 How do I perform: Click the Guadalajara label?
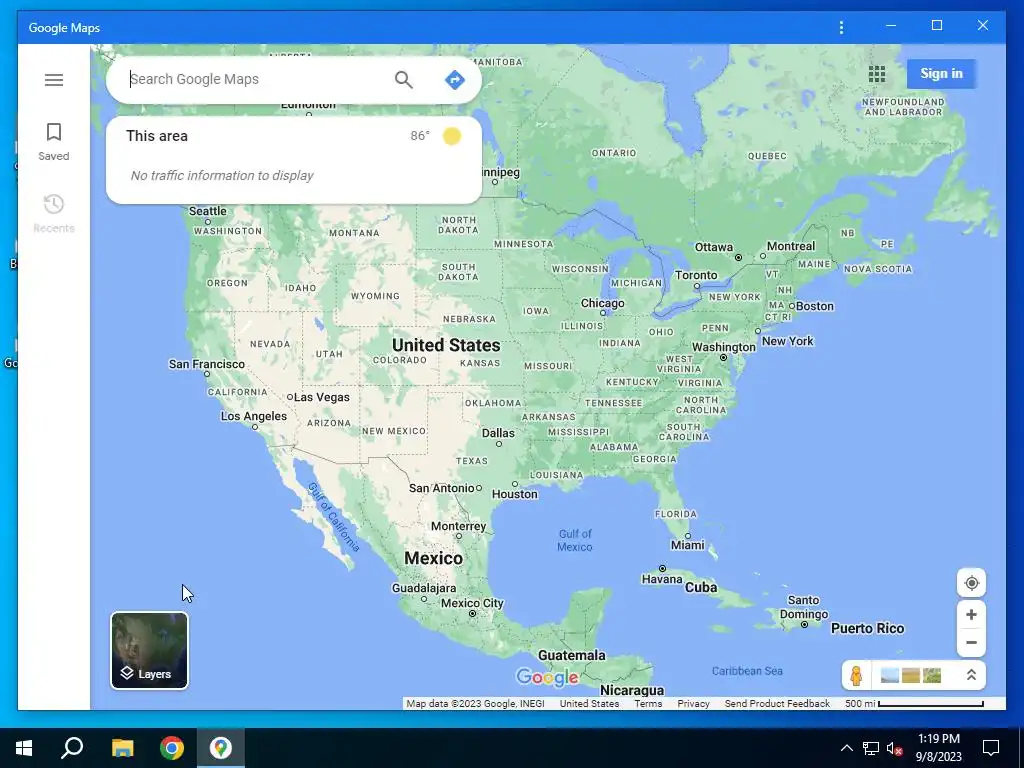[424, 588]
